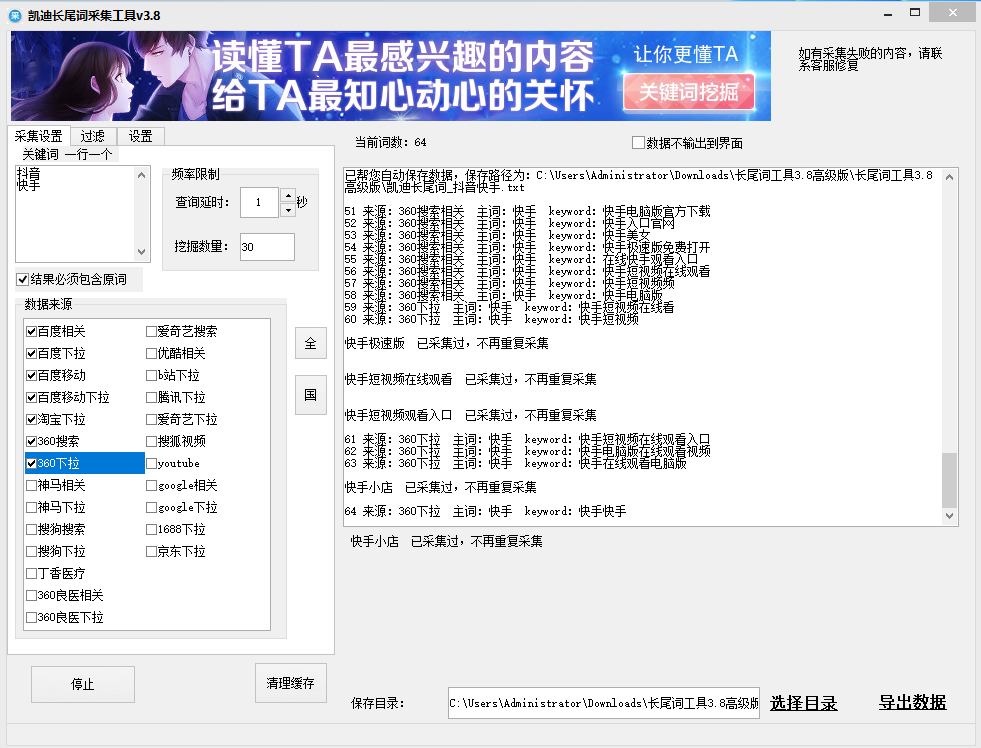Image resolution: width=981 pixels, height=748 pixels.
Task: Minimize the window from the title bar
Action: click(x=885, y=13)
